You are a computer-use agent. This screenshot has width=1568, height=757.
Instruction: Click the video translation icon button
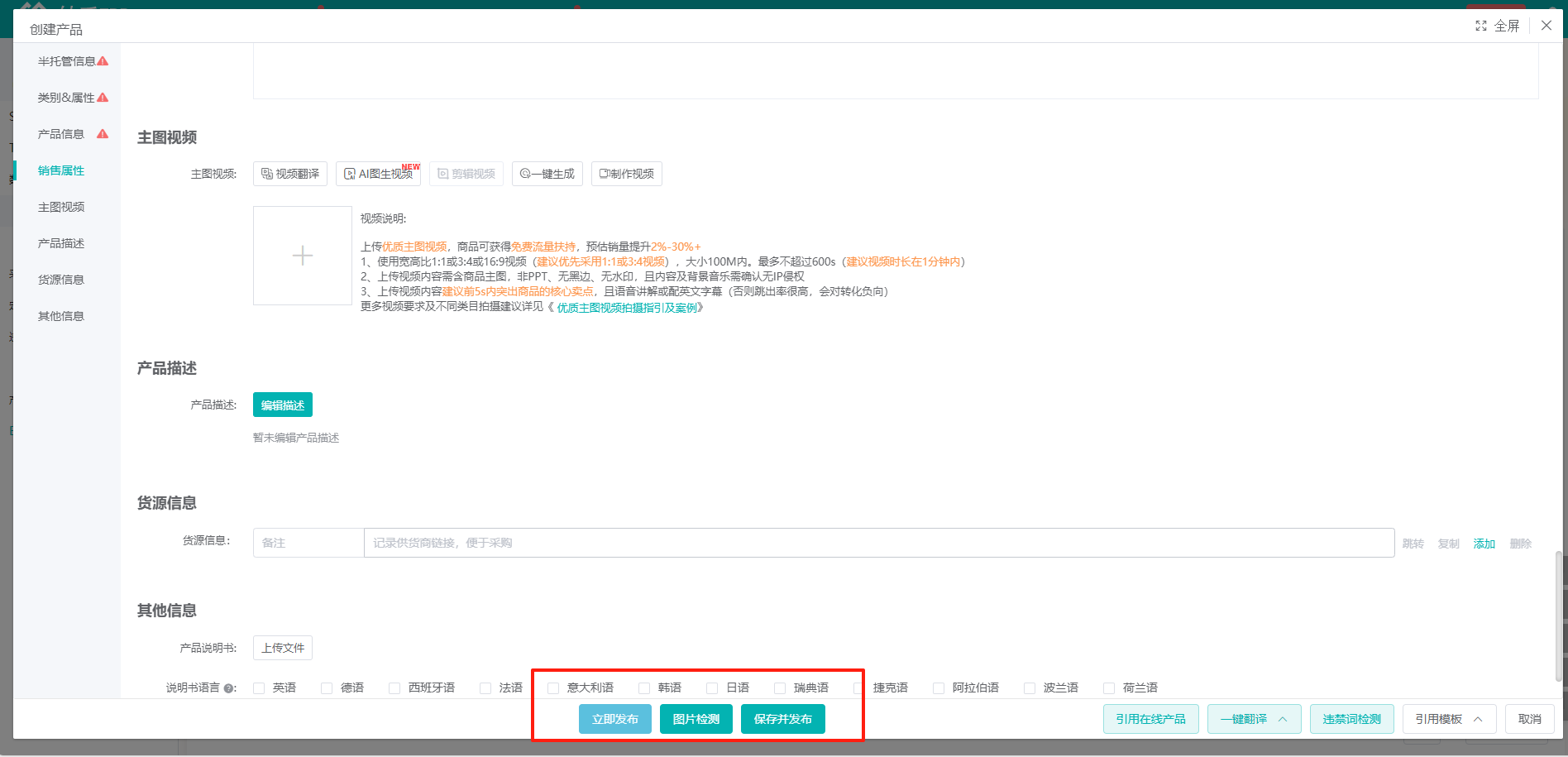click(x=290, y=174)
